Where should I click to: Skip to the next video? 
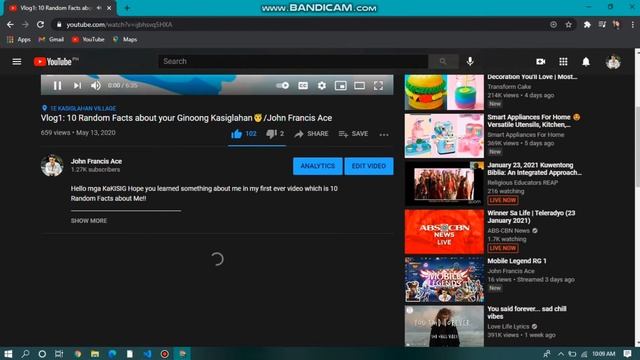point(77,85)
